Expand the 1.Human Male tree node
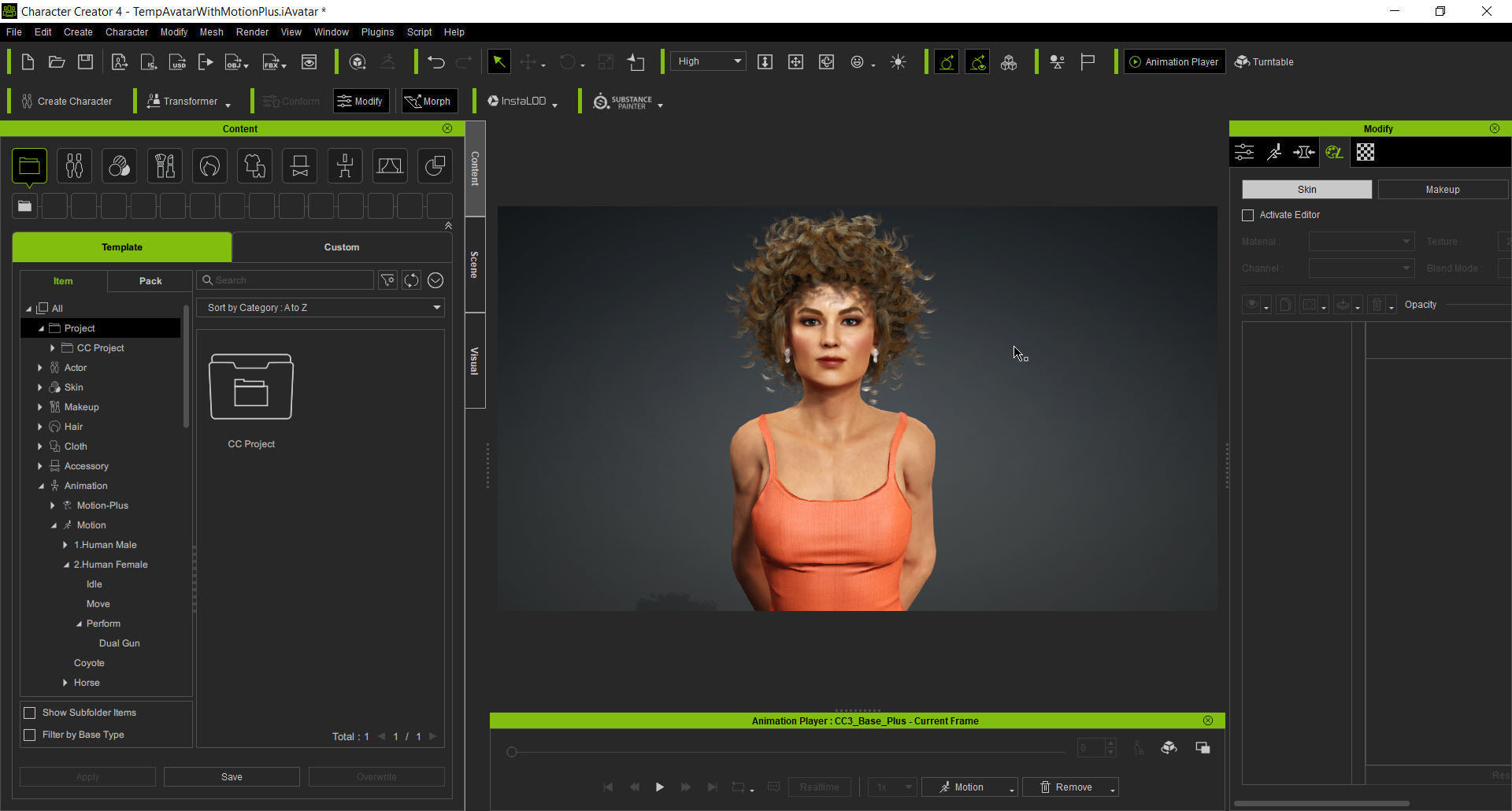The image size is (1512, 811). [65, 545]
